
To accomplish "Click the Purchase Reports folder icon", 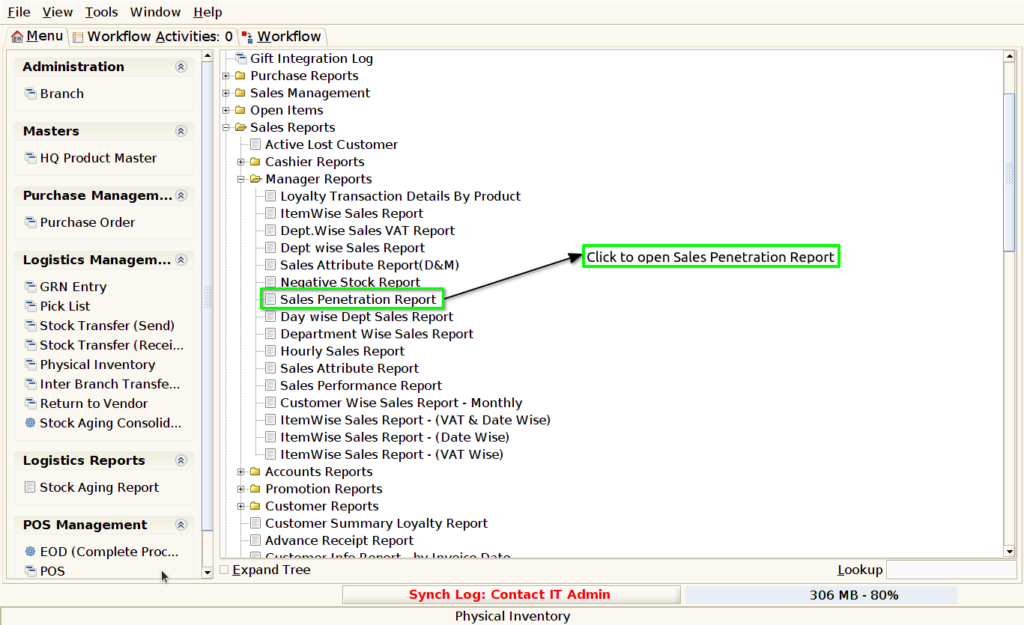I will 240,75.
